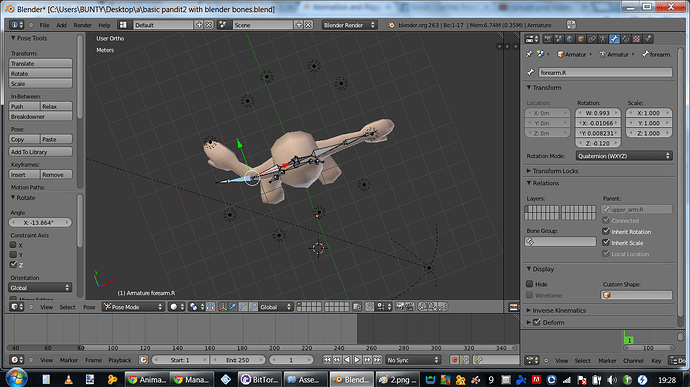Open the Windows Start orb
The height and width of the screenshot is (387, 690).
click(x=16, y=378)
